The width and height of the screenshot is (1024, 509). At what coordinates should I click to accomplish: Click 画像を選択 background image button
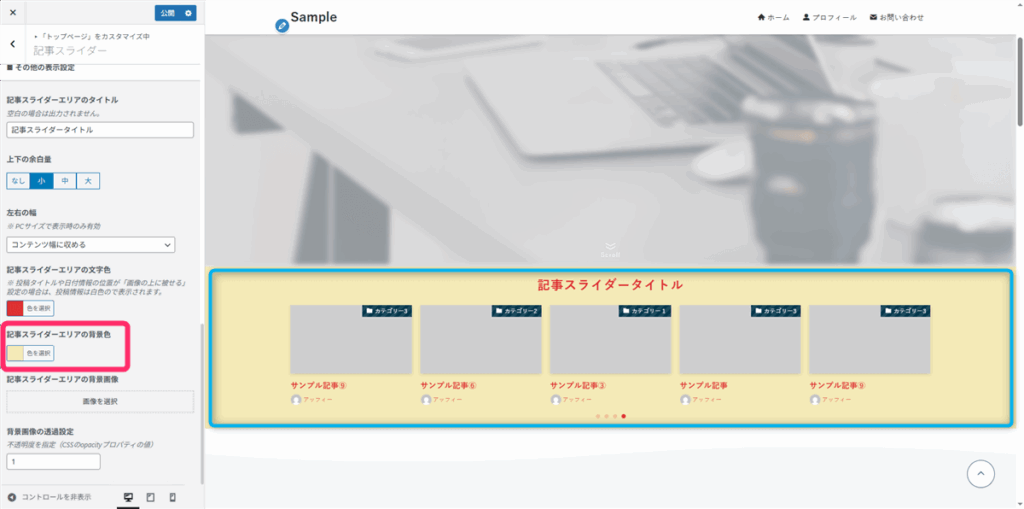[x=100, y=402]
